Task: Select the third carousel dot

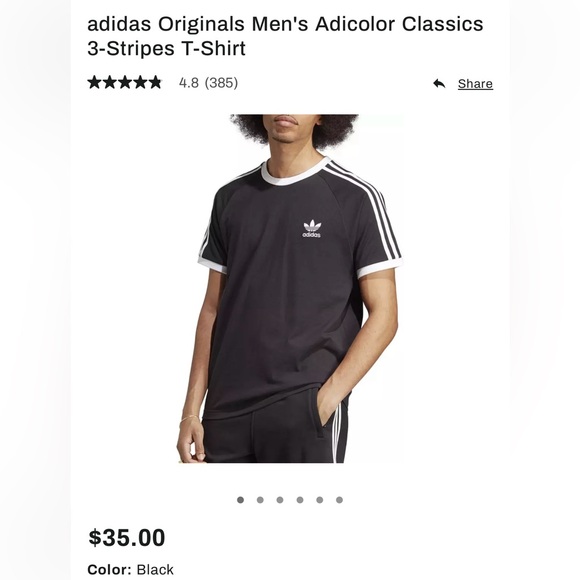Action: tap(280, 500)
